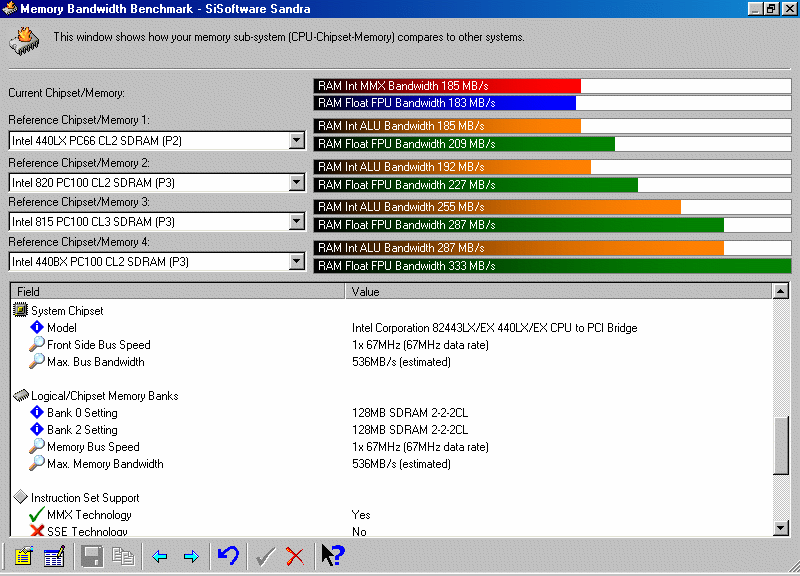Minimize the Memory Bandwidth Benchmark window
This screenshot has width=800, height=576.
pyautogui.click(x=756, y=9)
